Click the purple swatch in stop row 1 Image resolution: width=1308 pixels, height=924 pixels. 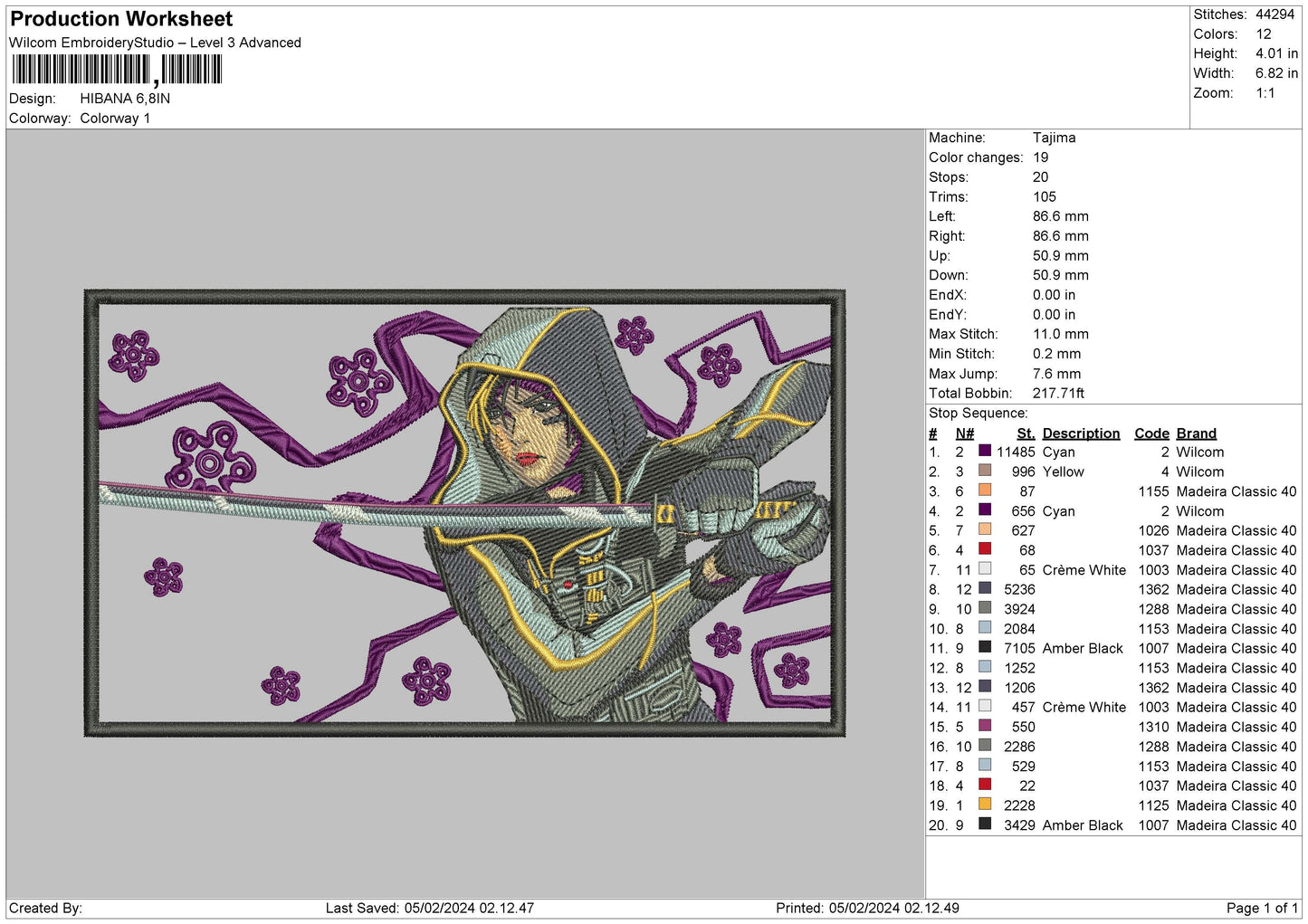(985, 451)
